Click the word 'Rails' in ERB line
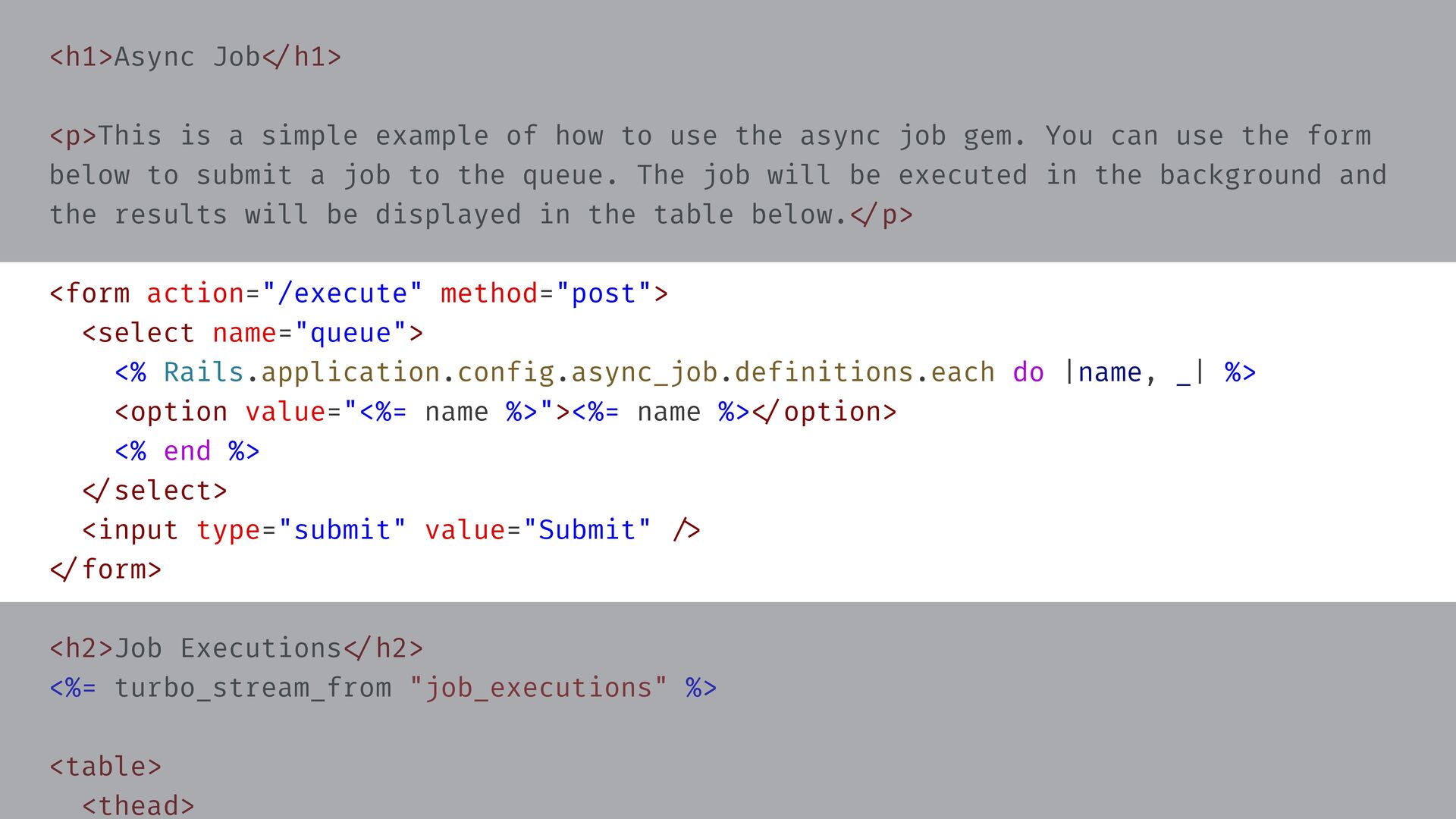Screen dimensions: 1456x819 click(203, 372)
